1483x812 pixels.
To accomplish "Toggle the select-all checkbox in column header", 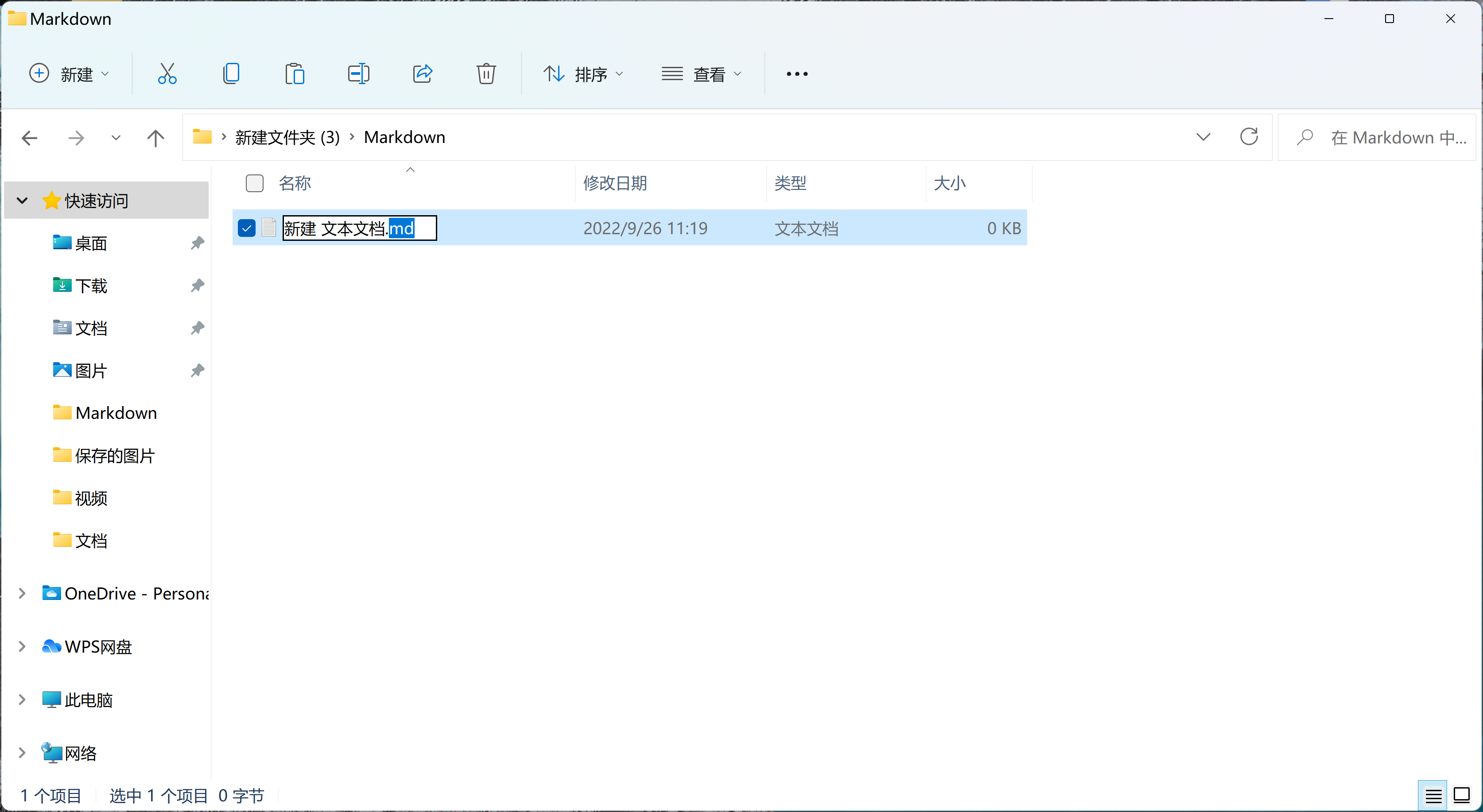I will [254, 183].
